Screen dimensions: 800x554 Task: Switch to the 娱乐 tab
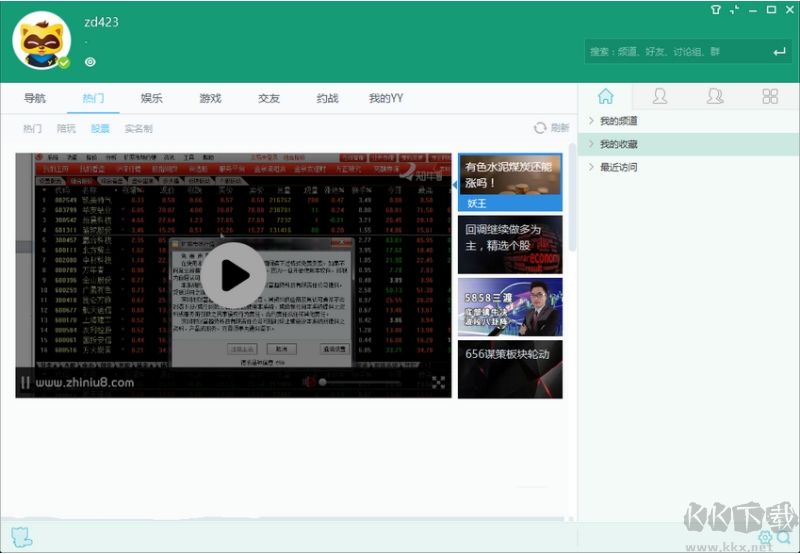[152, 98]
